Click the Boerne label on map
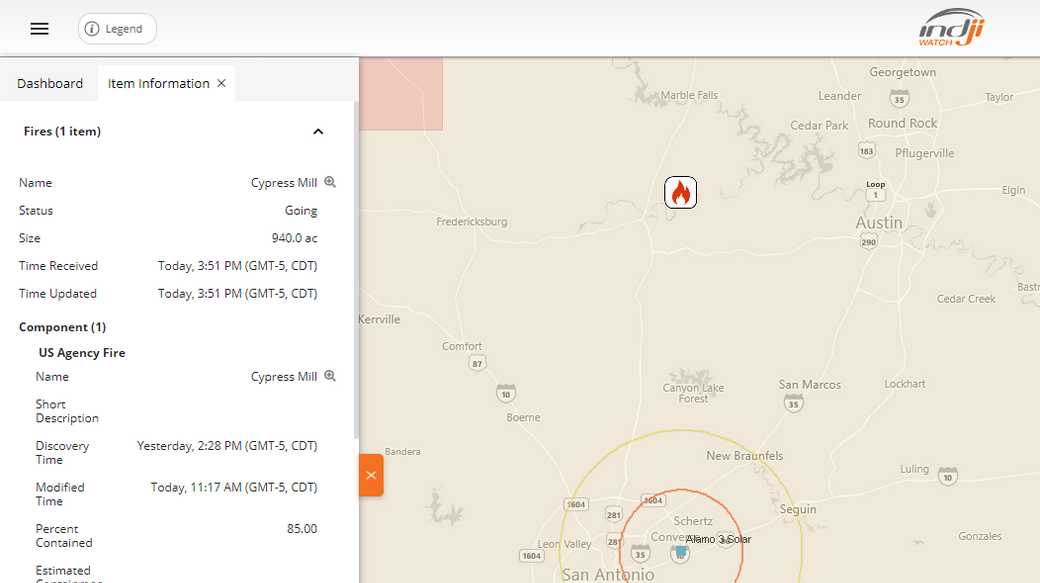This screenshot has height=583, width=1040. (523, 417)
